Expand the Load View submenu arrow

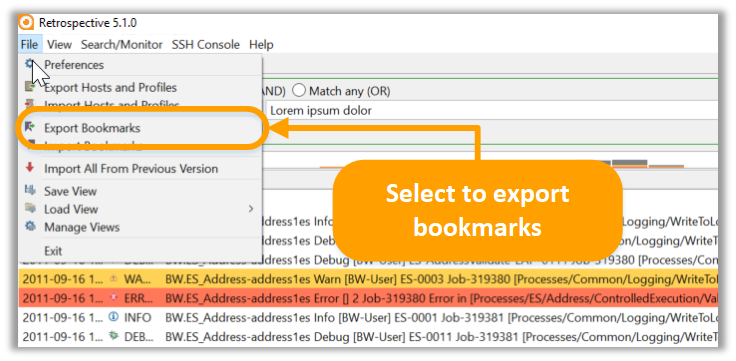coord(251,209)
